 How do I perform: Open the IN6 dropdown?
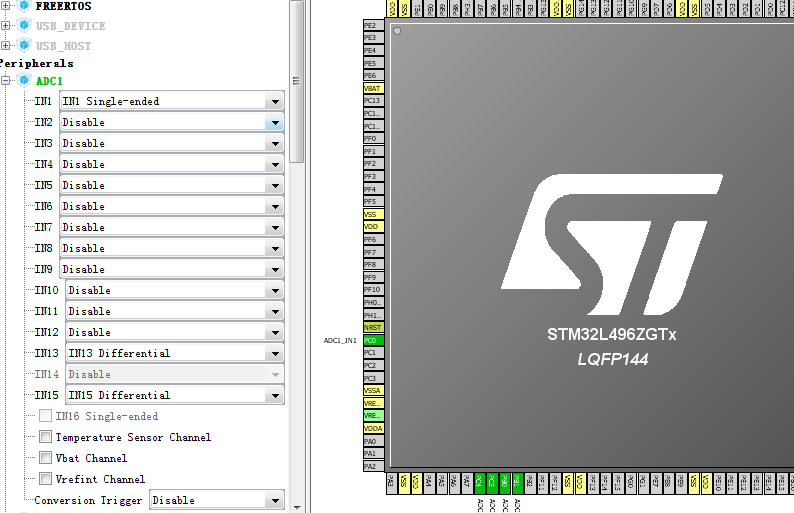coord(172,207)
